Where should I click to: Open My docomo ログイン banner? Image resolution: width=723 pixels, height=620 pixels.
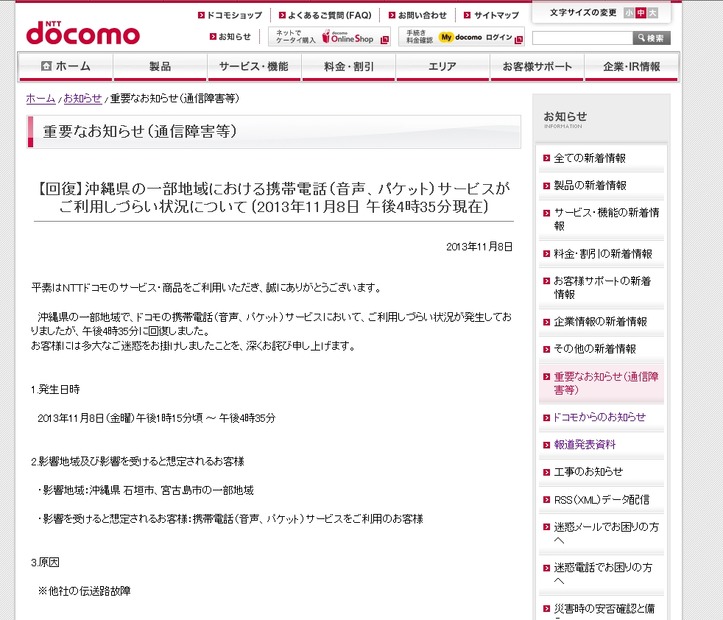(461, 36)
